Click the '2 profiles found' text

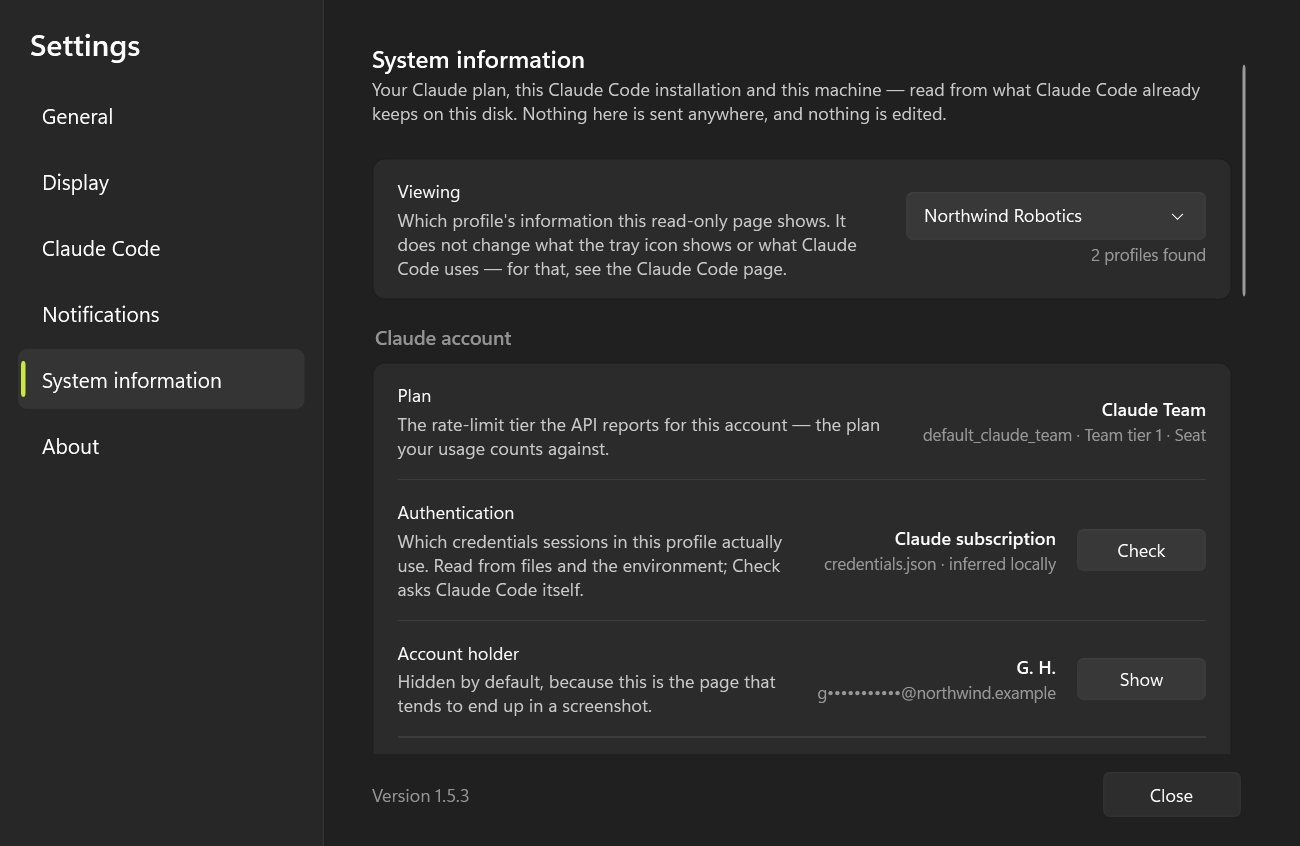[1148, 255]
